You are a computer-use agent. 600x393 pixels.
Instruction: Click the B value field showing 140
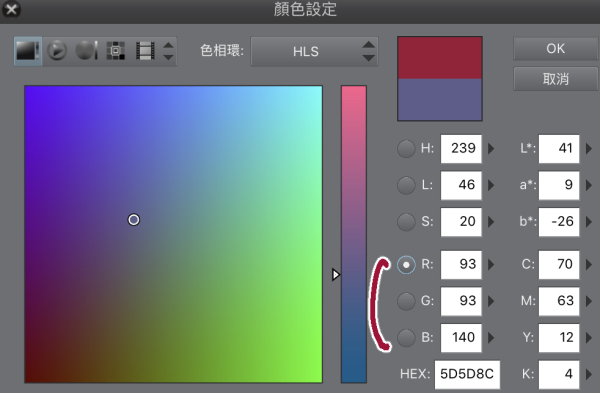click(461, 338)
